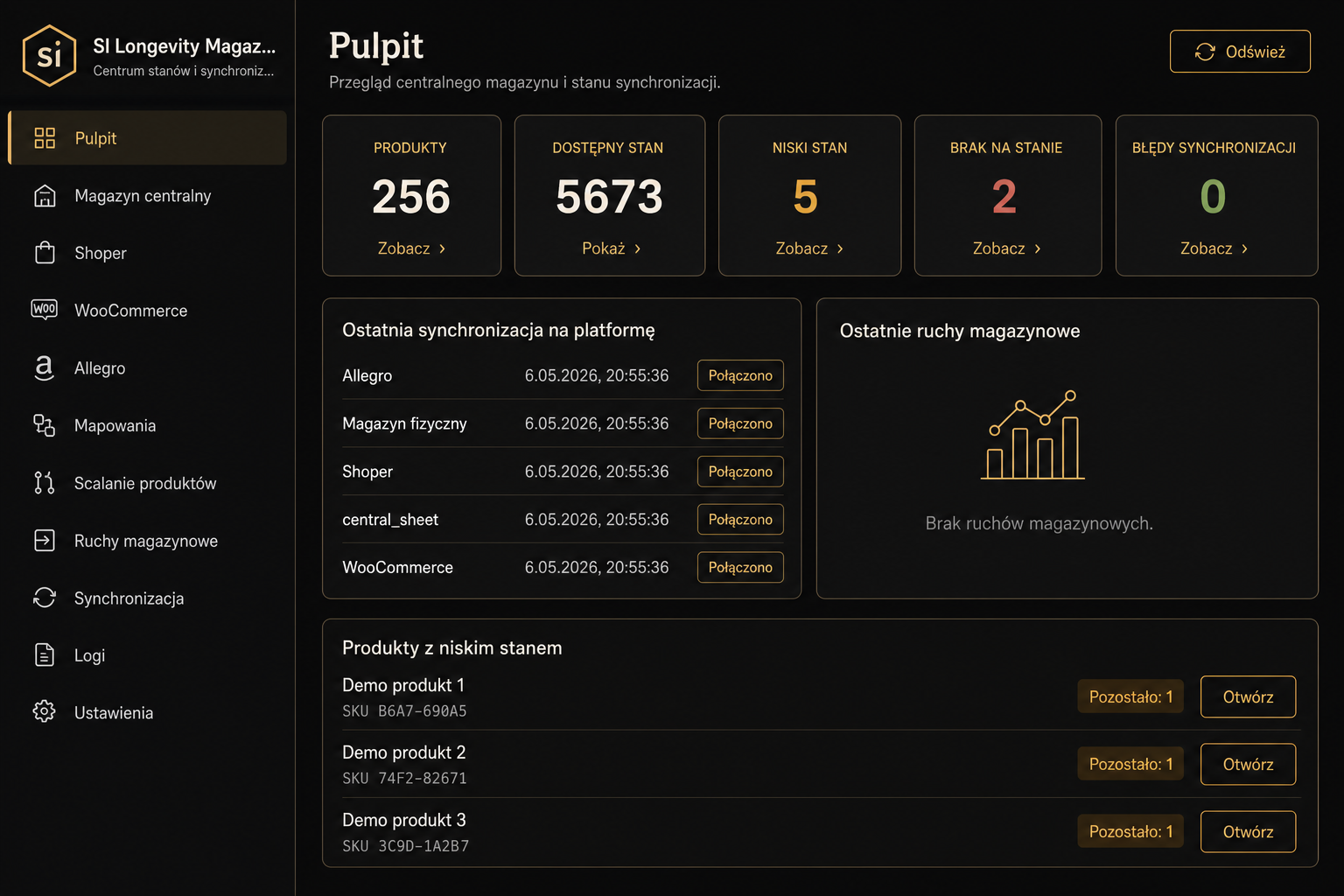Click the chevron in Brak na stanie card
Viewport: 1344px width, 896px height.
tap(1038, 248)
